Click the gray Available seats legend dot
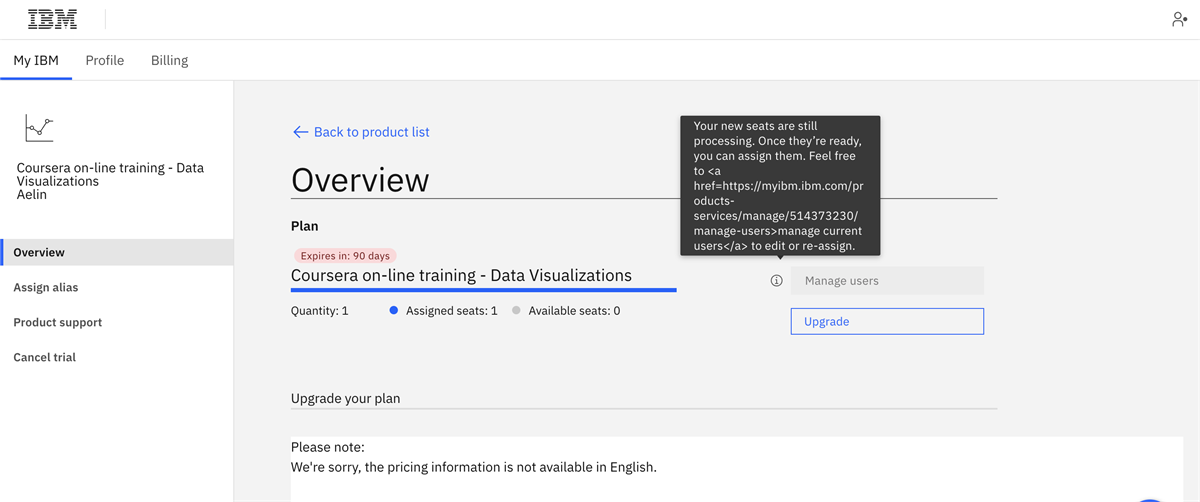The image size is (1200, 502). (x=517, y=311)
